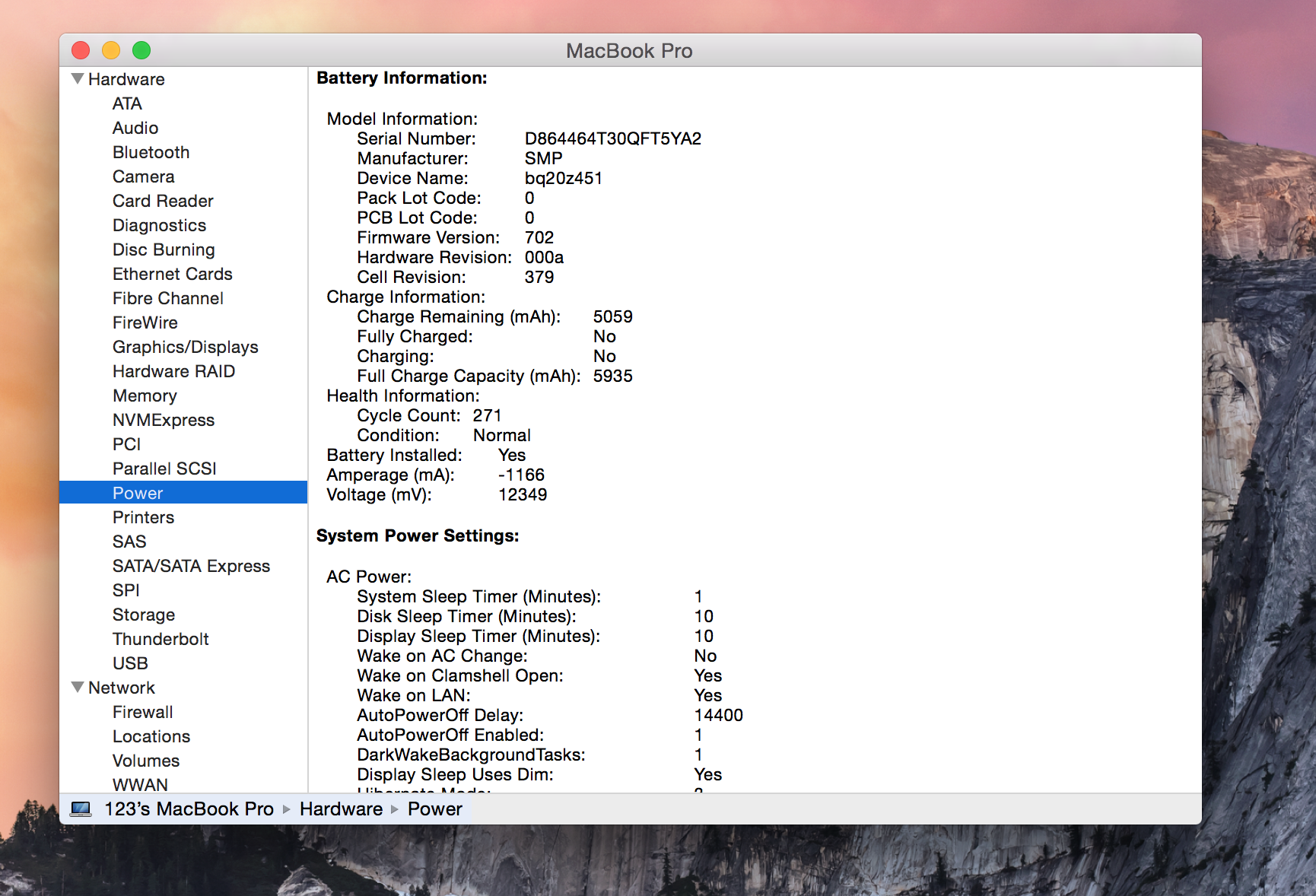Click Hardware in the path bar
The width and height of the screenshot is (1316, 896).
tap(341, 809)
